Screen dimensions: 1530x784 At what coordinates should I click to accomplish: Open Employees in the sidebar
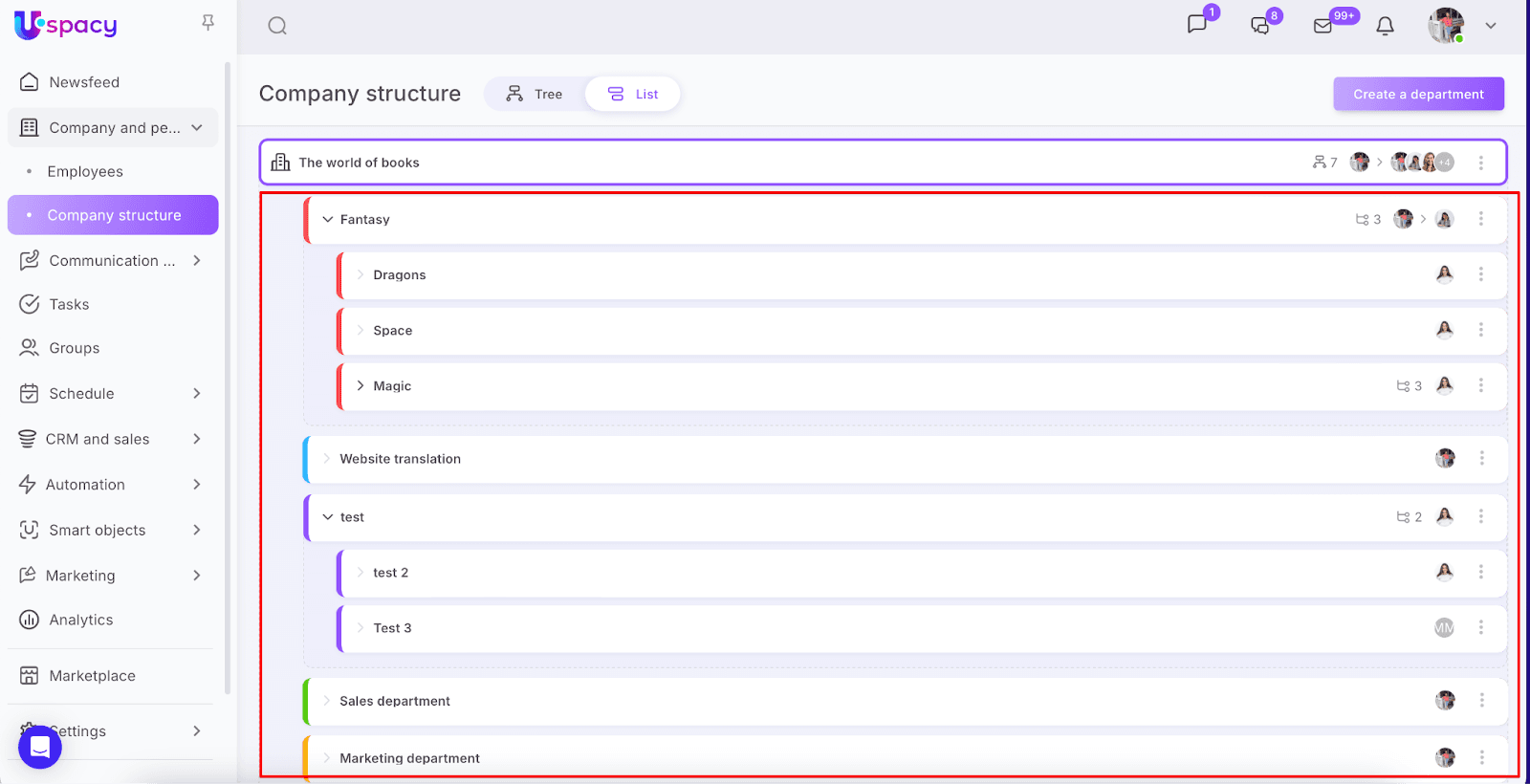(x=85, y=171)
